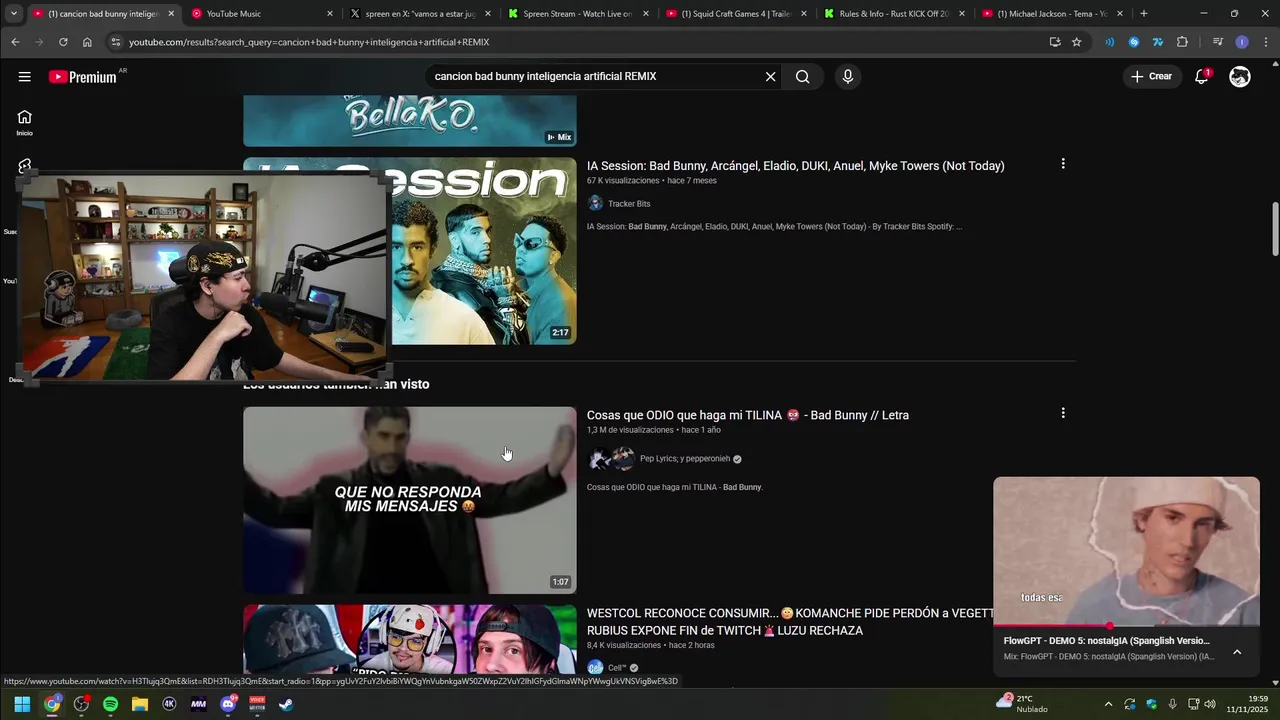Show hidden system tray icons
The height and width of the screenshot is (720, 1280).
tap(1108, 704)
